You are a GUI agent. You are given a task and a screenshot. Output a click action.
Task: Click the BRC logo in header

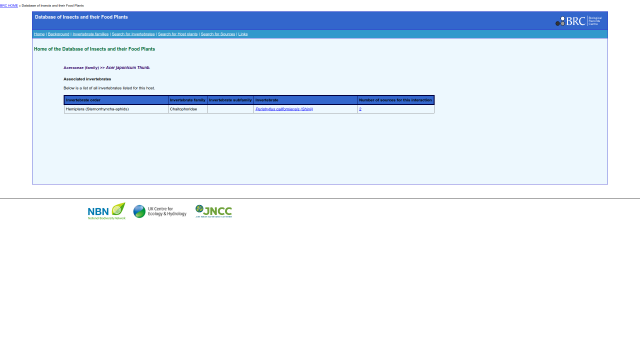pos(578,21)
